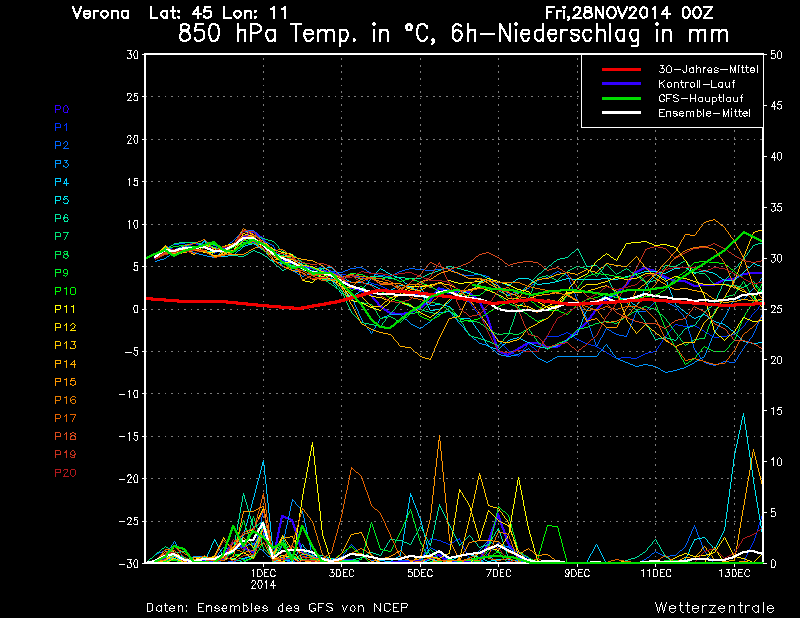Click the 'Lat: 45 Lon: 11' coordinates text
800x618 pixels.
pyautogui.click(x=218, y=13)
